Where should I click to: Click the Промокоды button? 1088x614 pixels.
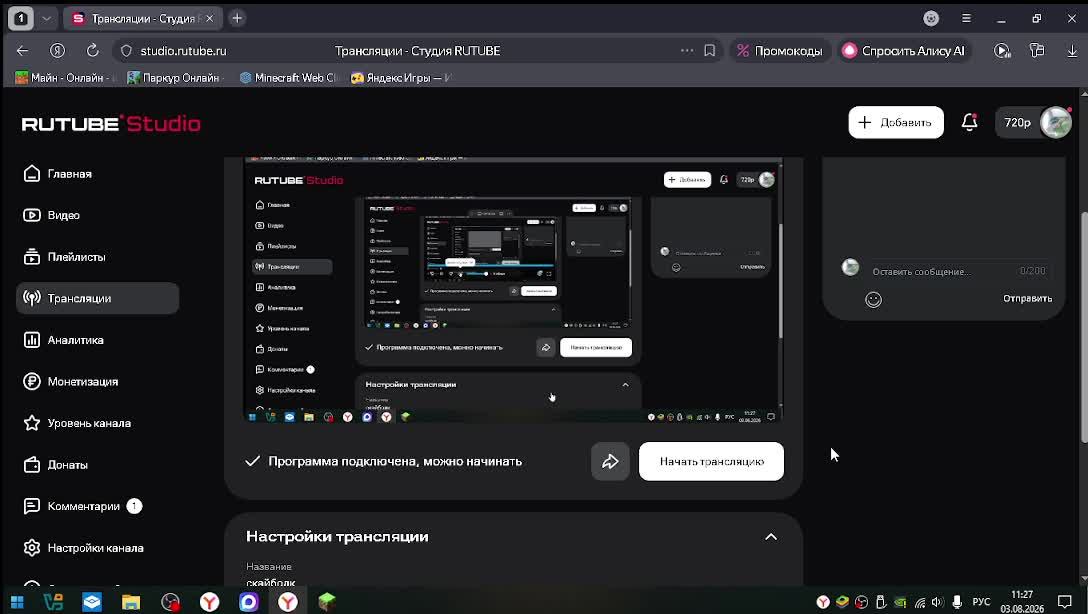pyautogui.click(x=780, y=51)
